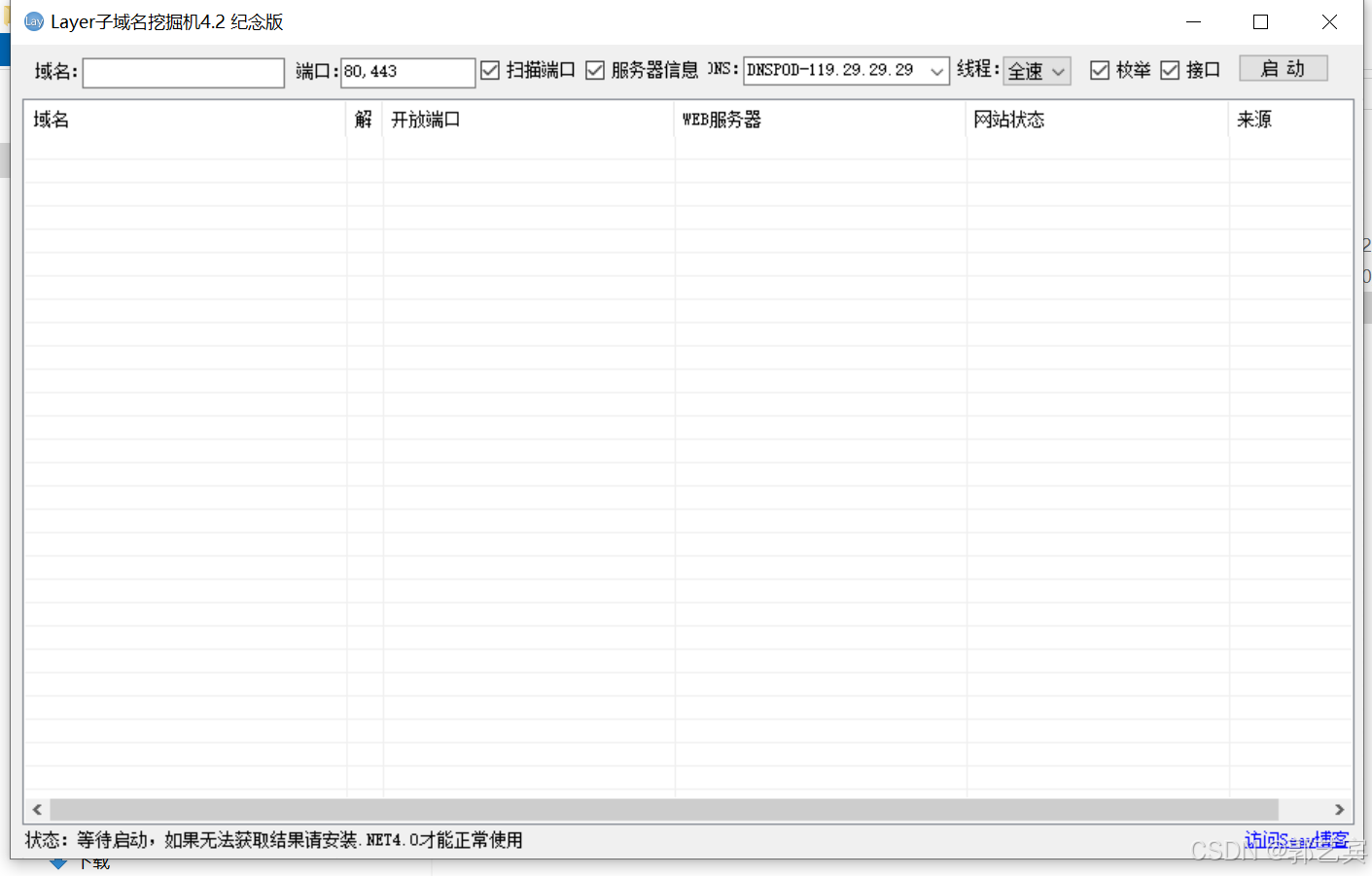Click the 启动 start button
This screenshot has width=1372, height=876.
pyautogui.click(x=1283, y=68)
